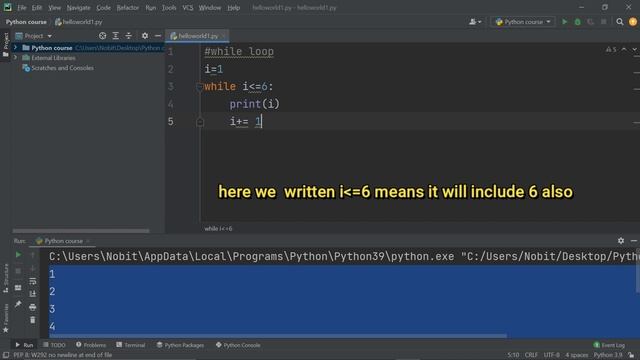Open the Run menu
This screenshot has width=640, height=360.
pyautogui.click(x=151, y=7)
